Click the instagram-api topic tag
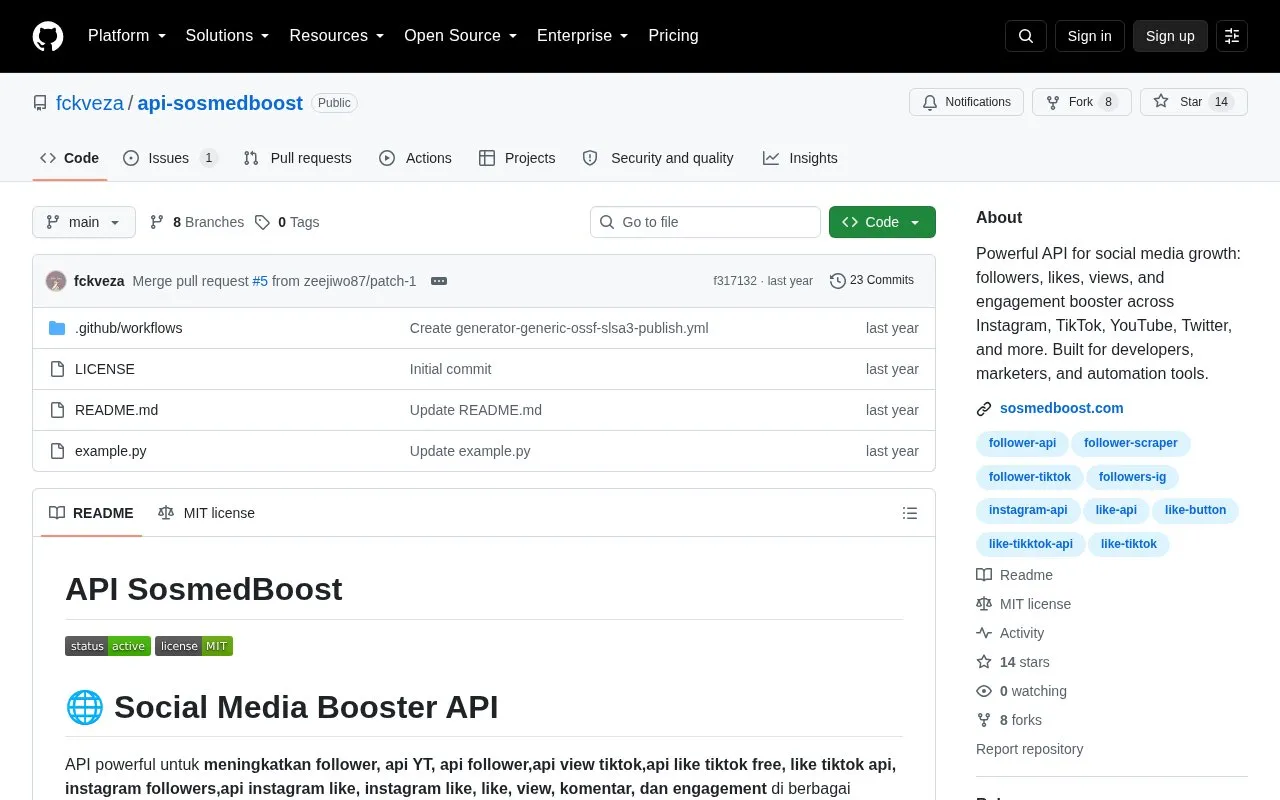Image resolution: width=1280 pixels, height=800 pixels. [1028, 510]
